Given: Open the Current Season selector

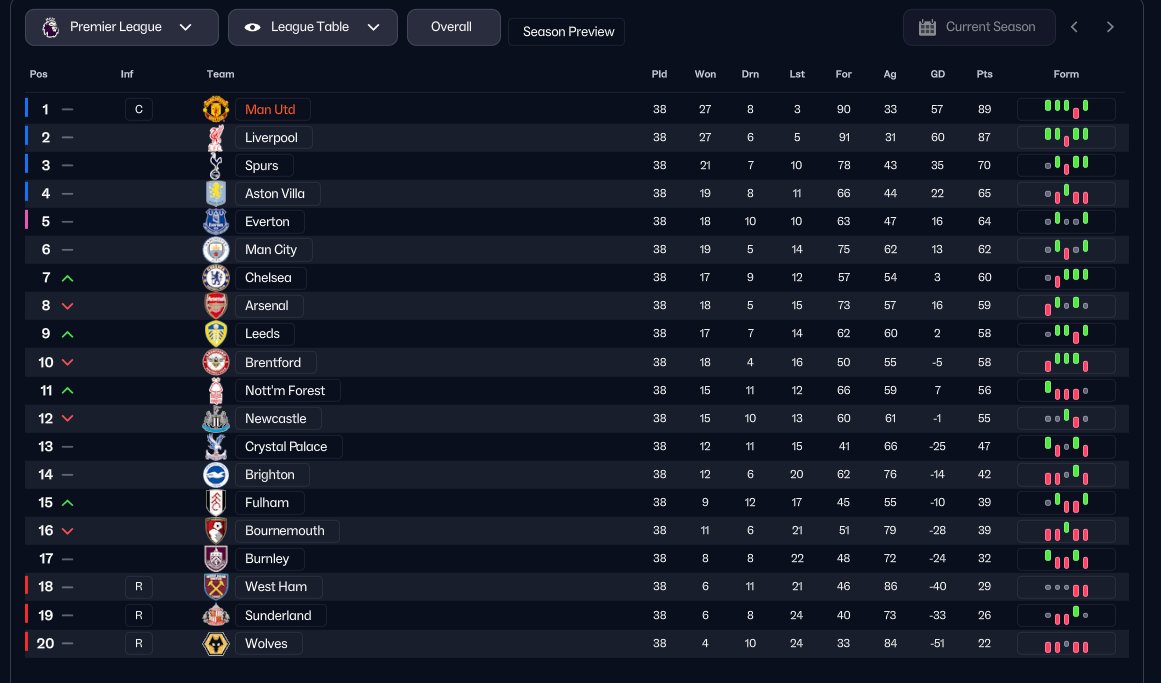Looking at the screenshot, I should pos(978,27).
